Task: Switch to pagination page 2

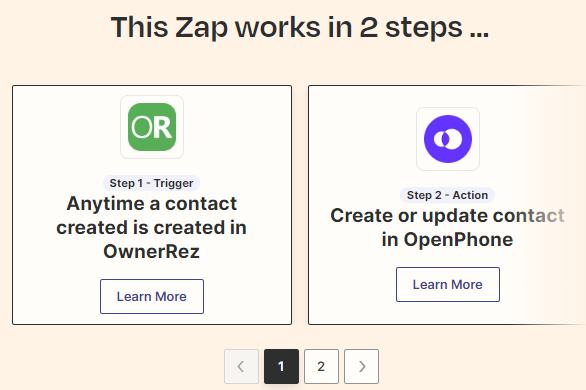Action: pos(321,366)
